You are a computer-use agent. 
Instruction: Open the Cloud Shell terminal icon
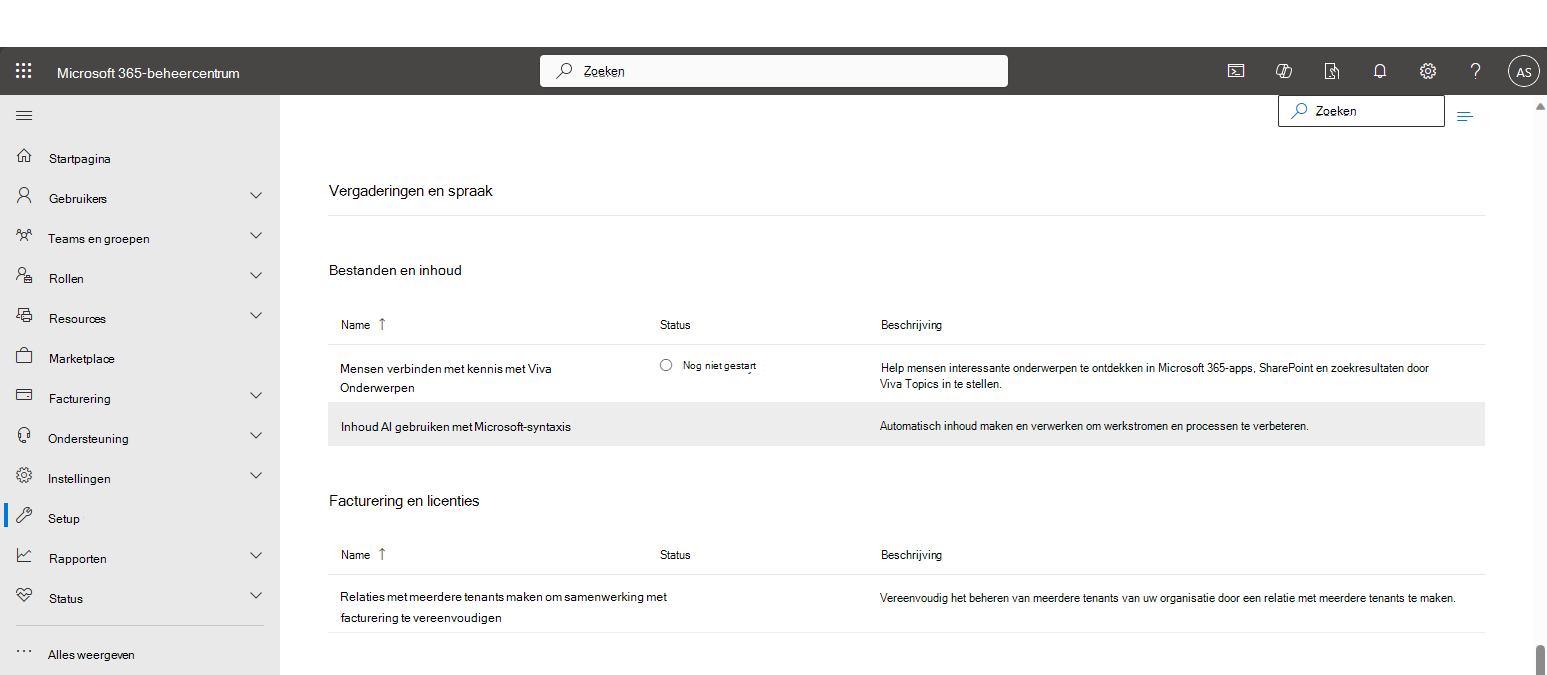[x=1236, y=71]
